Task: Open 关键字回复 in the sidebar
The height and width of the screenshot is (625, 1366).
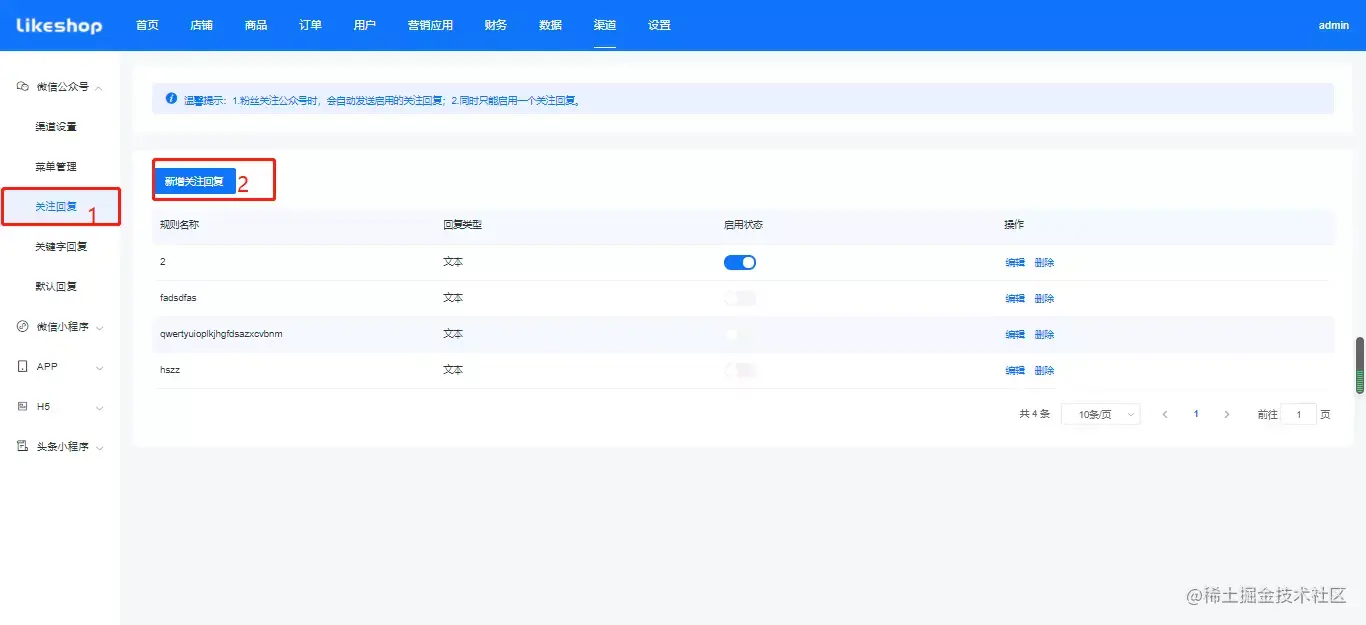Action: coord(61,247)
